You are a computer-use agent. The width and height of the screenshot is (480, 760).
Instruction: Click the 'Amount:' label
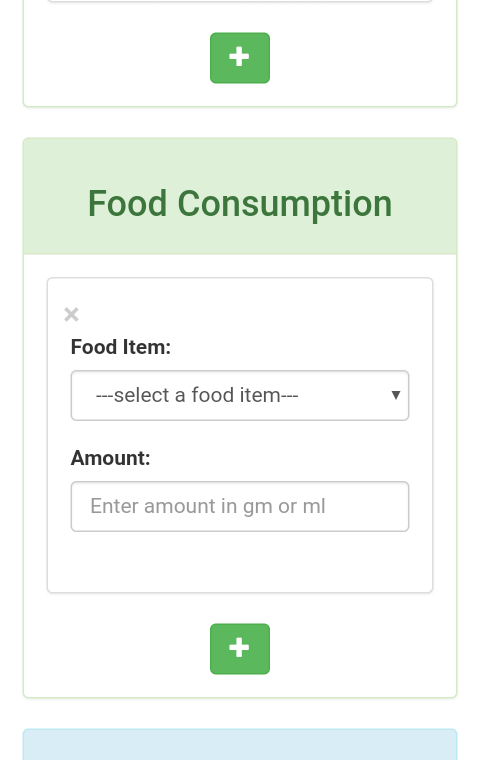tap(111, 458)
